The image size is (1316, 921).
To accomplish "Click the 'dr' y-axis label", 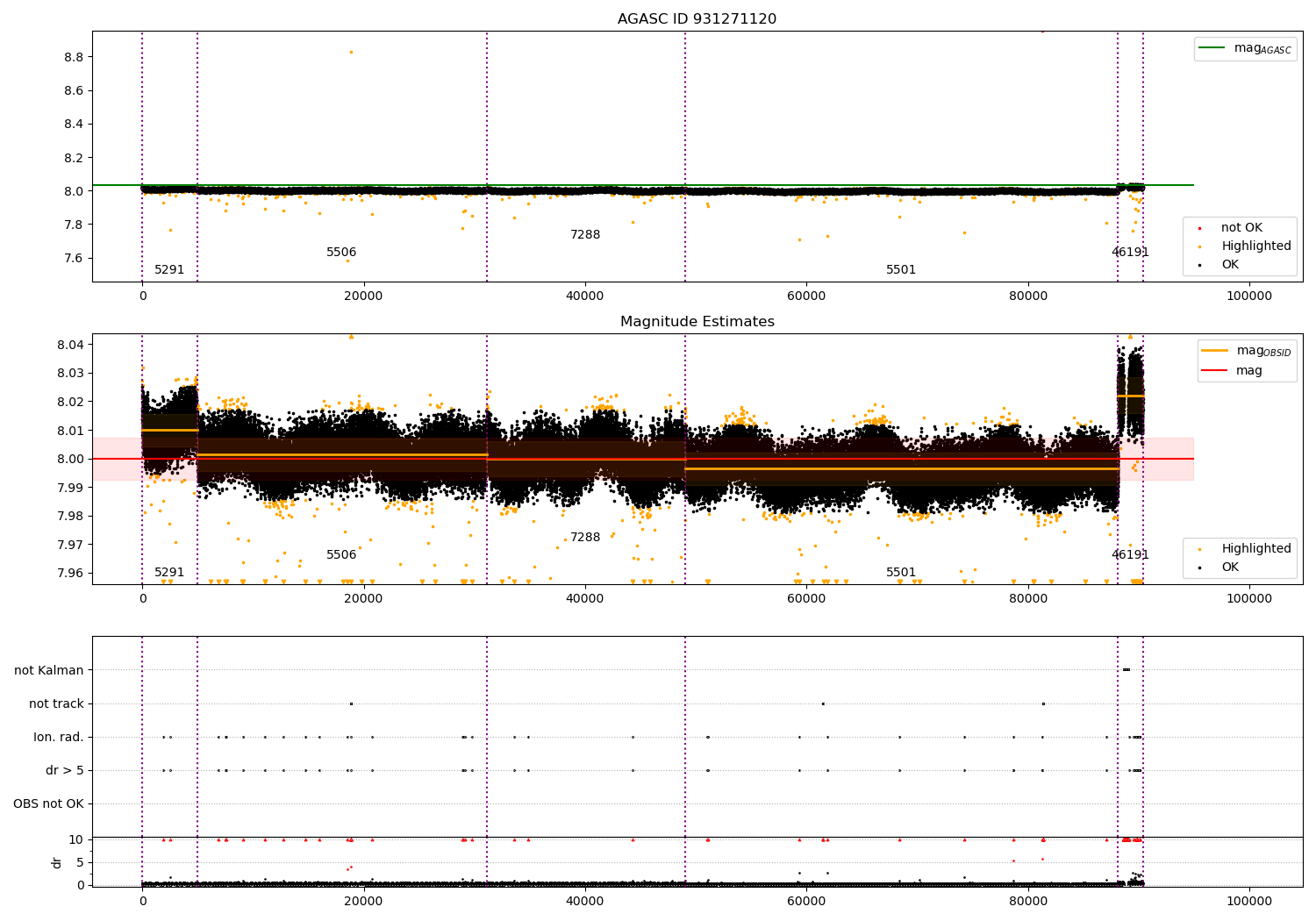I will pyautogui.click(x=57, y=863).
